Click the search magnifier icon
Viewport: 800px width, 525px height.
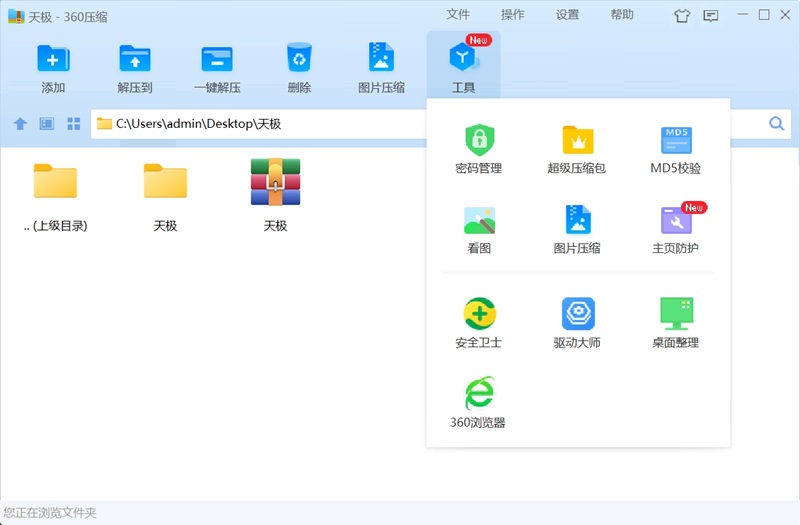[x=776, y=124]
